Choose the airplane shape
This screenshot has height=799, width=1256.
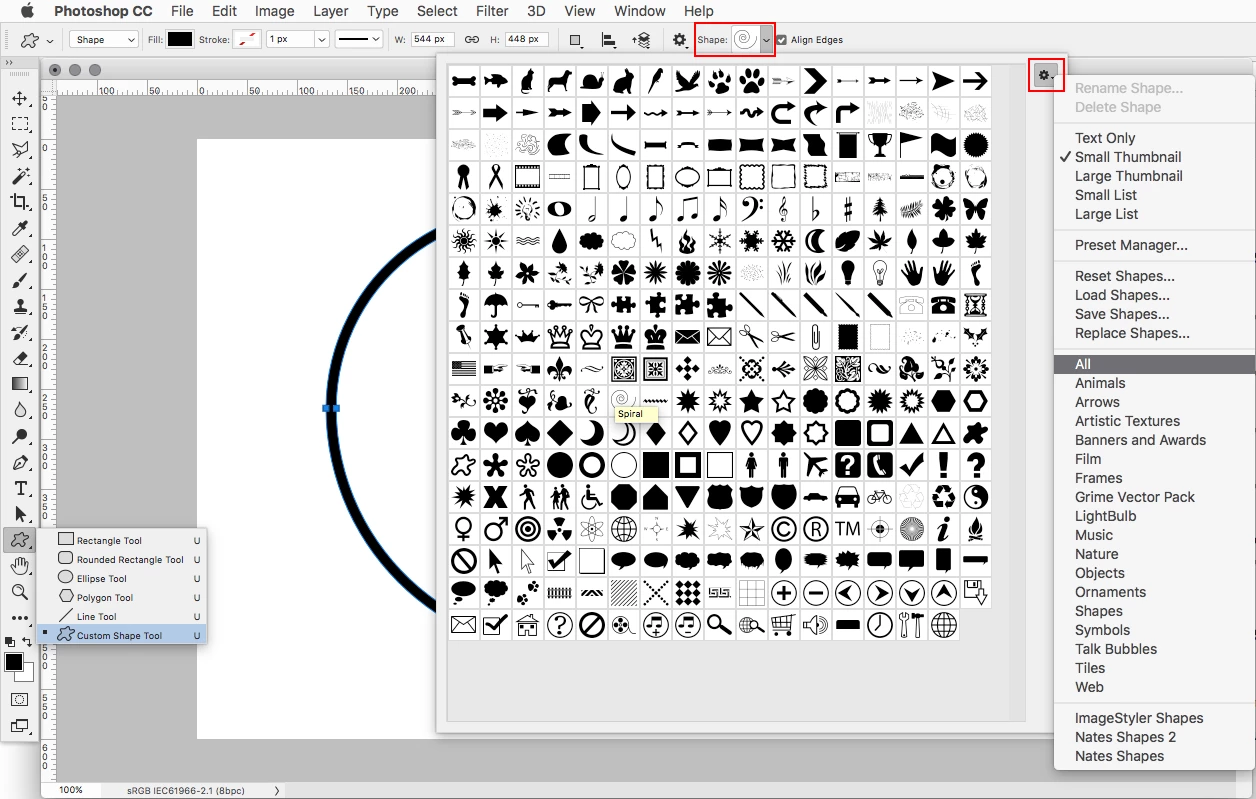click(x=815, y=465)
